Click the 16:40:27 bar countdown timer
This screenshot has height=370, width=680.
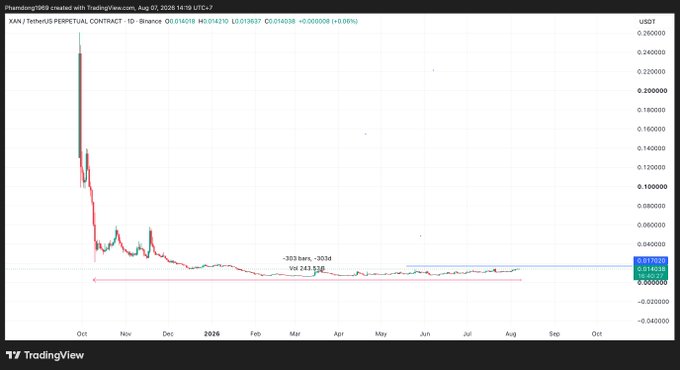coord(651,276)
